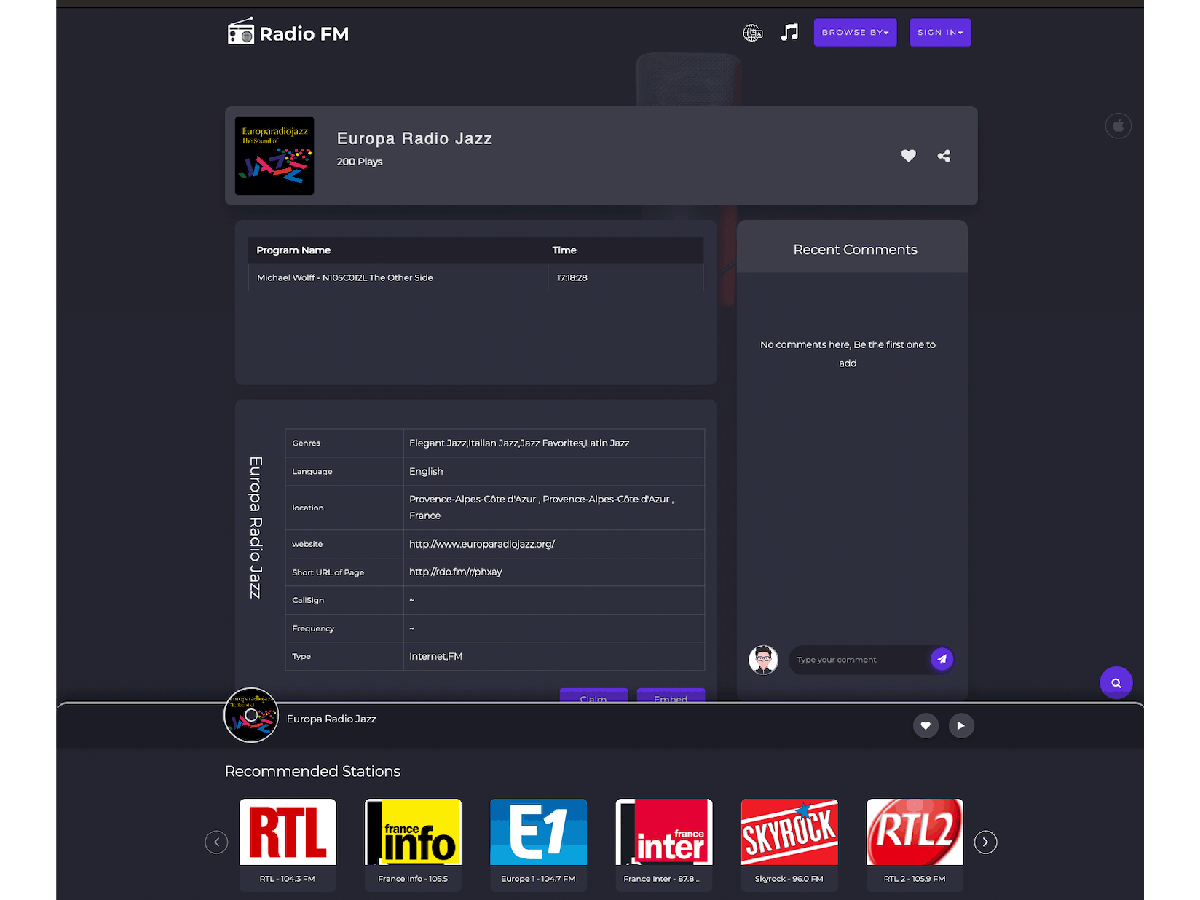Click the Europa Radio Jazz title in header card

[414, 139]
